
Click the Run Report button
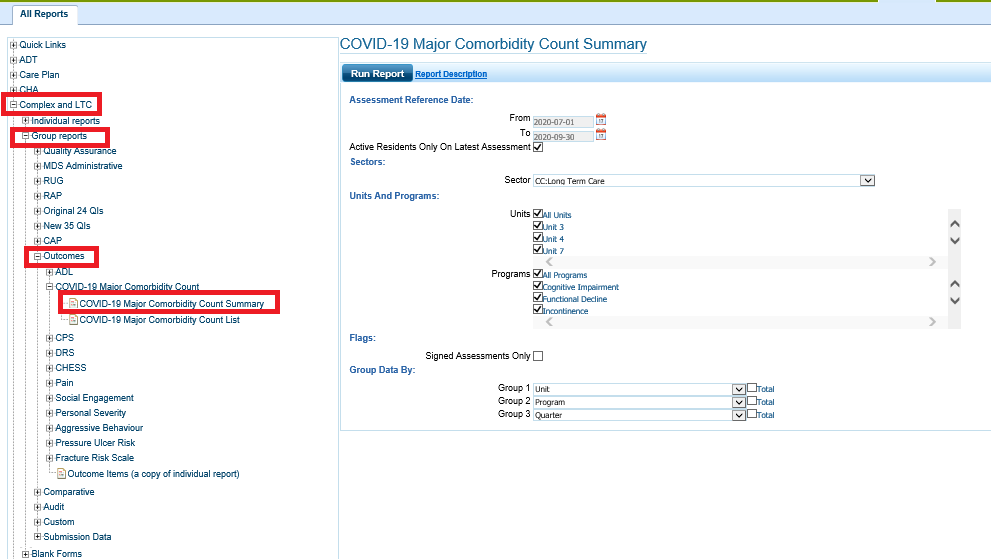click(377, 74)
